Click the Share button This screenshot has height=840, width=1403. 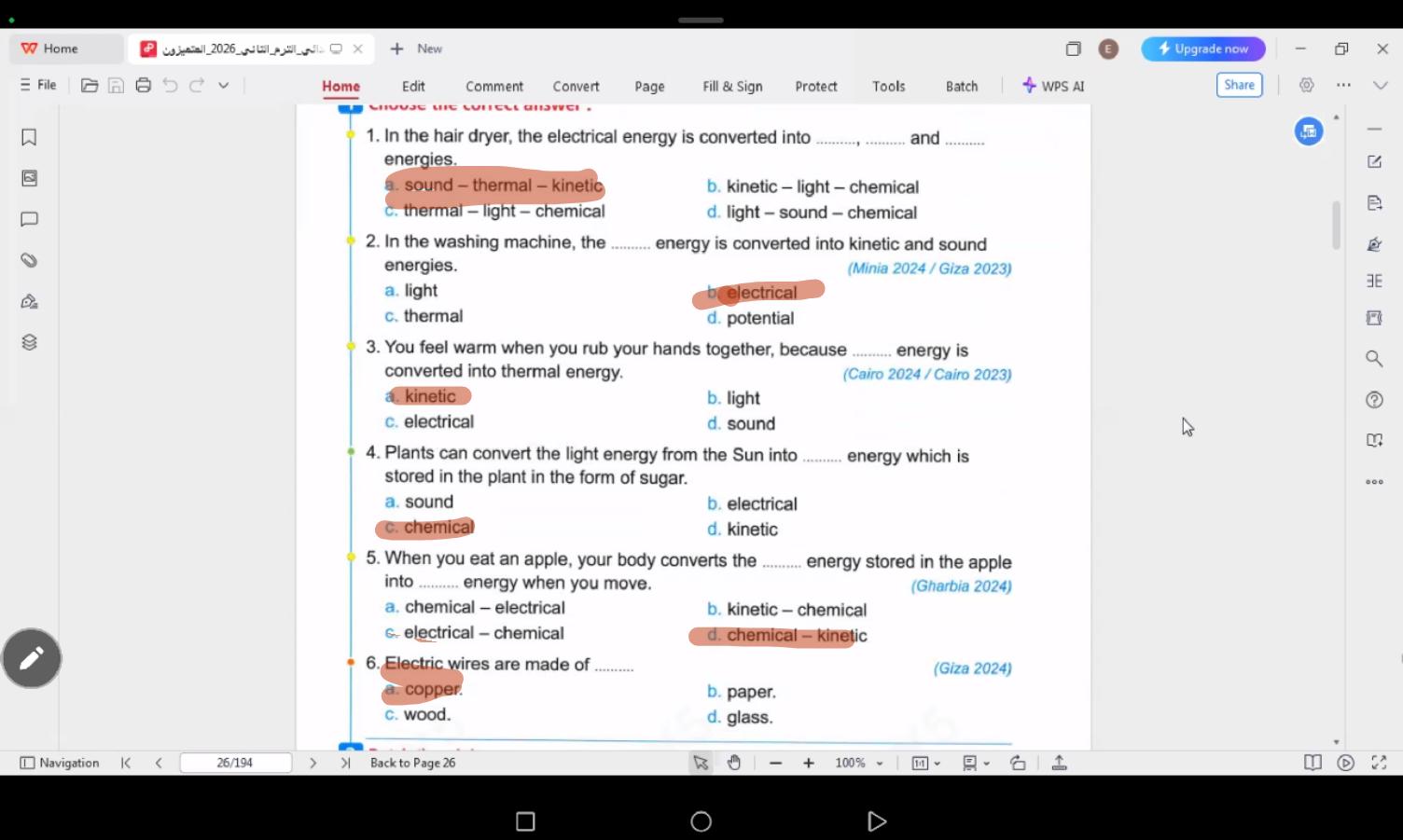click(x=1239, y=85)
